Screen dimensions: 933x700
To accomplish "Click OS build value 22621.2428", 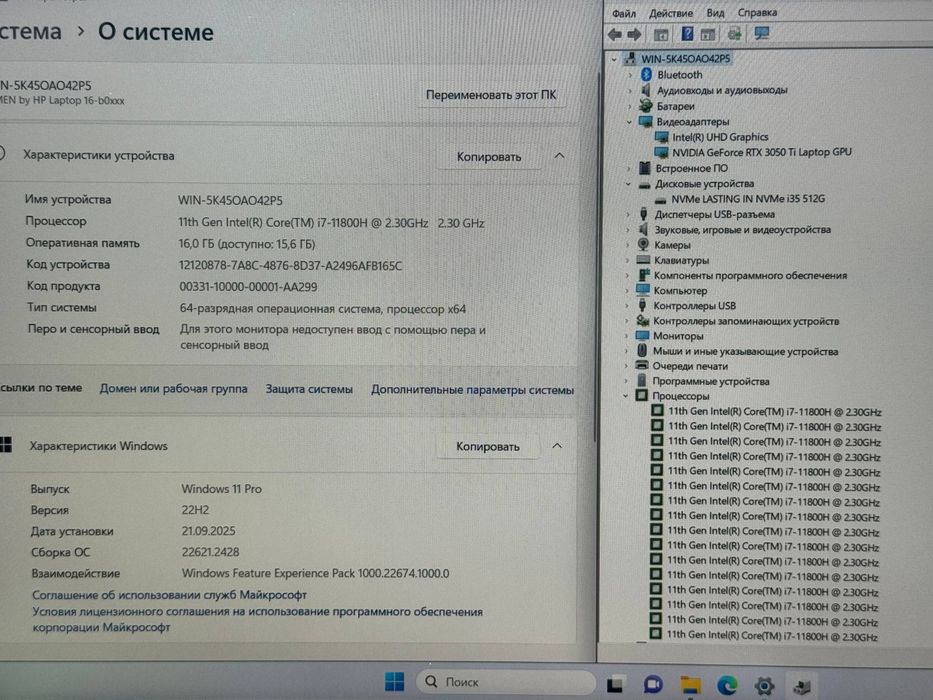I will (210, 552).
